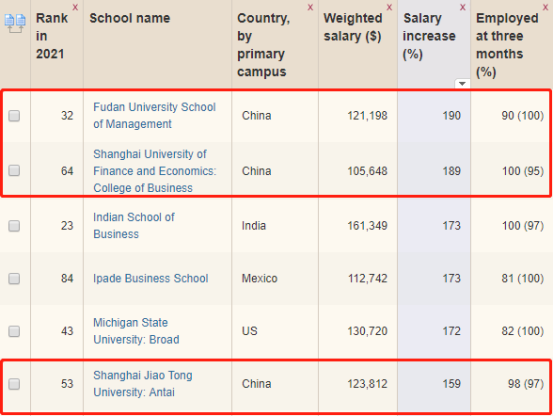Open Shanghai Jiao Tong University: Antai link
The width and height of the screenshot is (554, 416).
[142, 384]
